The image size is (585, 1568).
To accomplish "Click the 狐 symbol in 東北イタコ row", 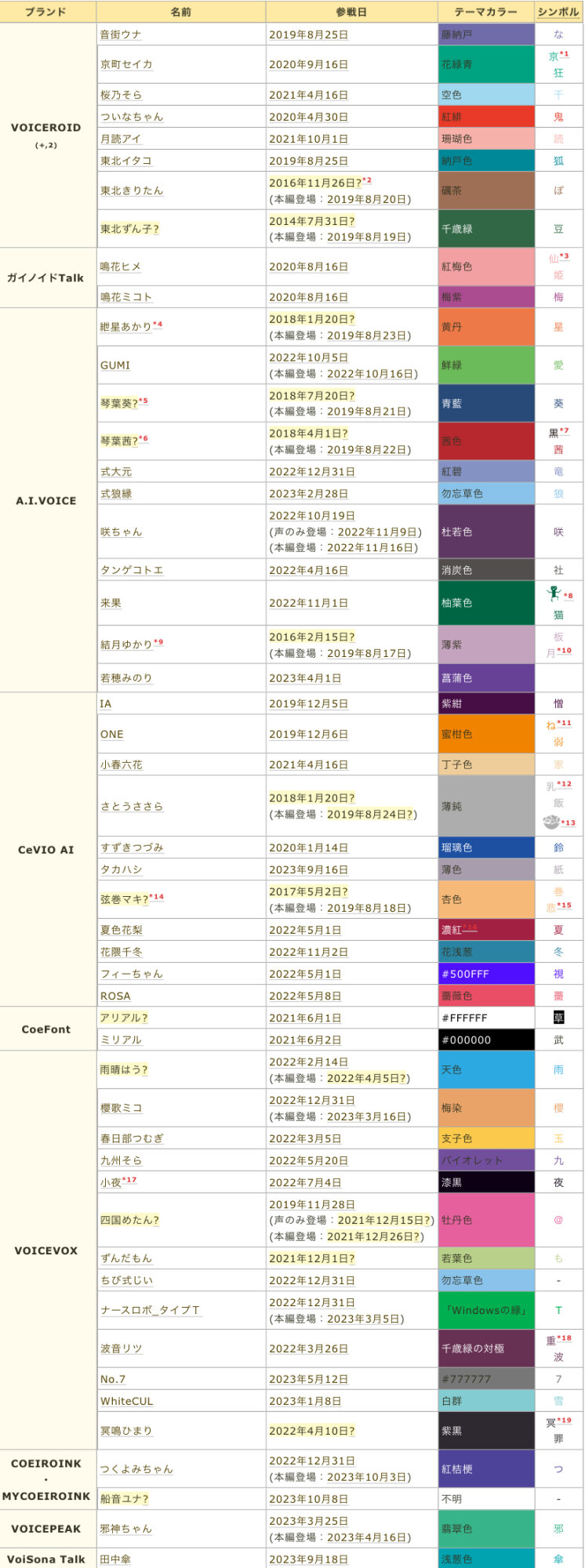I will [x=558, y=161].
